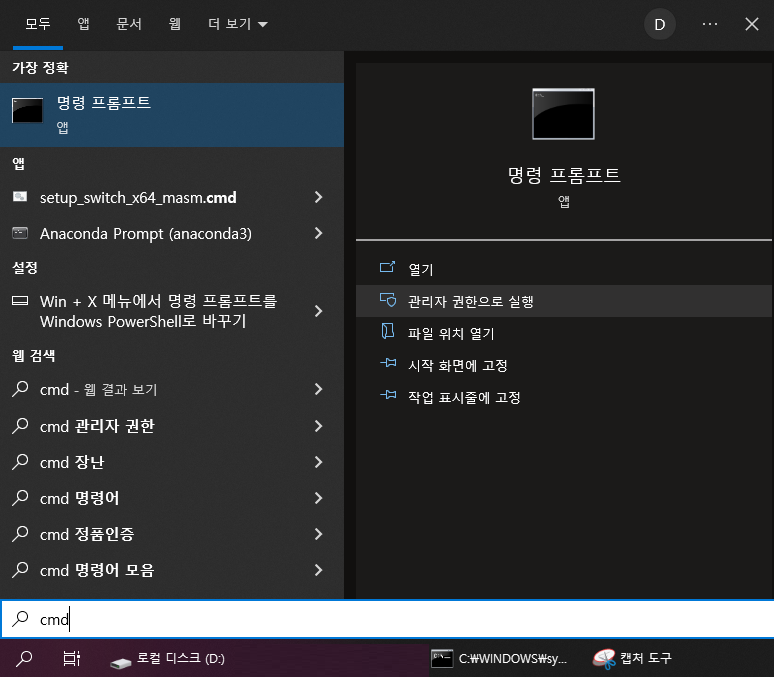This screenshot has width=774, height=677.
Task: Click the magnifier icon in search box
Action: pyautogui.click(x=20, y=618)
